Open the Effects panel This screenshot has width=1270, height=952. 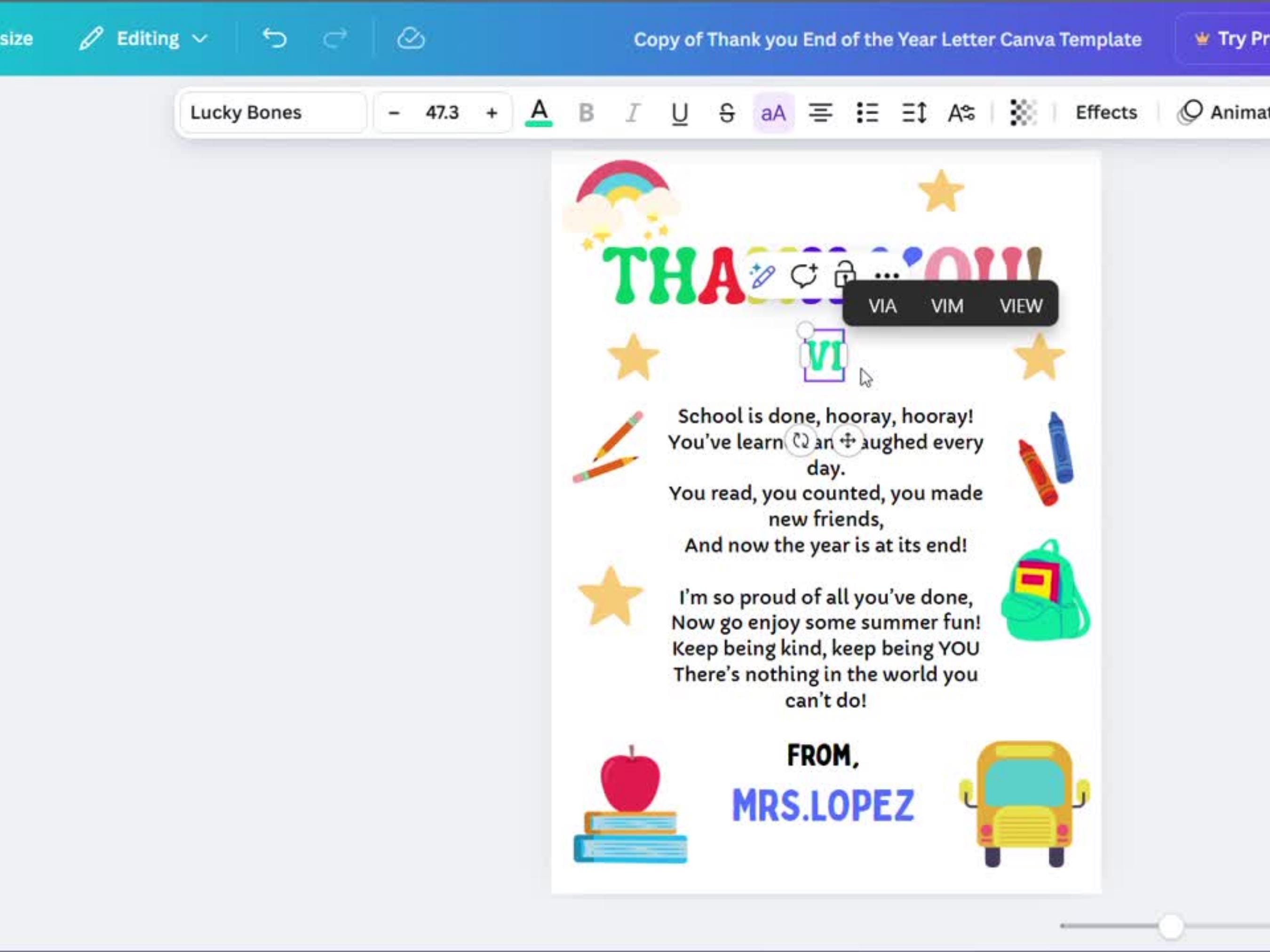tap(1106, 112)
